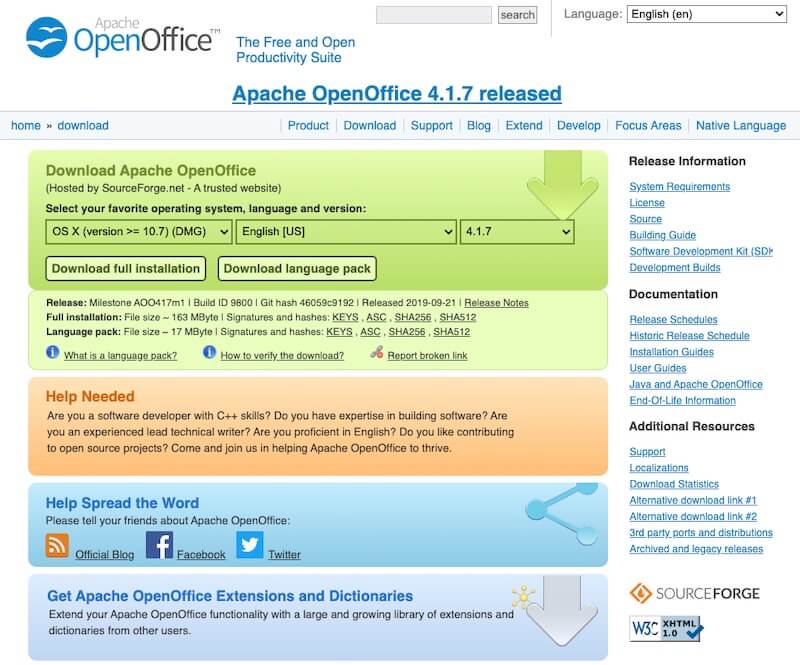Click Download full installation button

pyautogui.click(x=126, y=268)
